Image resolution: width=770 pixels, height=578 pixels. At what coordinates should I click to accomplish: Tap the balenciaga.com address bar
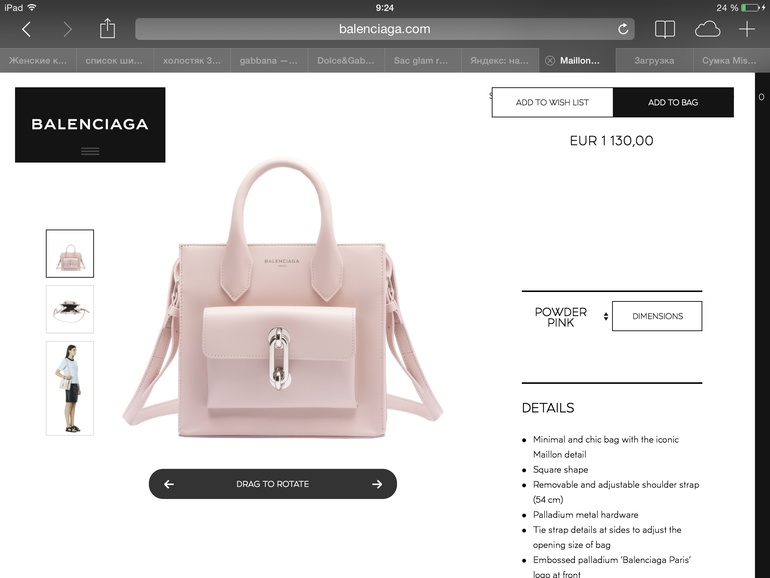pyautogui.click(x=385, y=29)
